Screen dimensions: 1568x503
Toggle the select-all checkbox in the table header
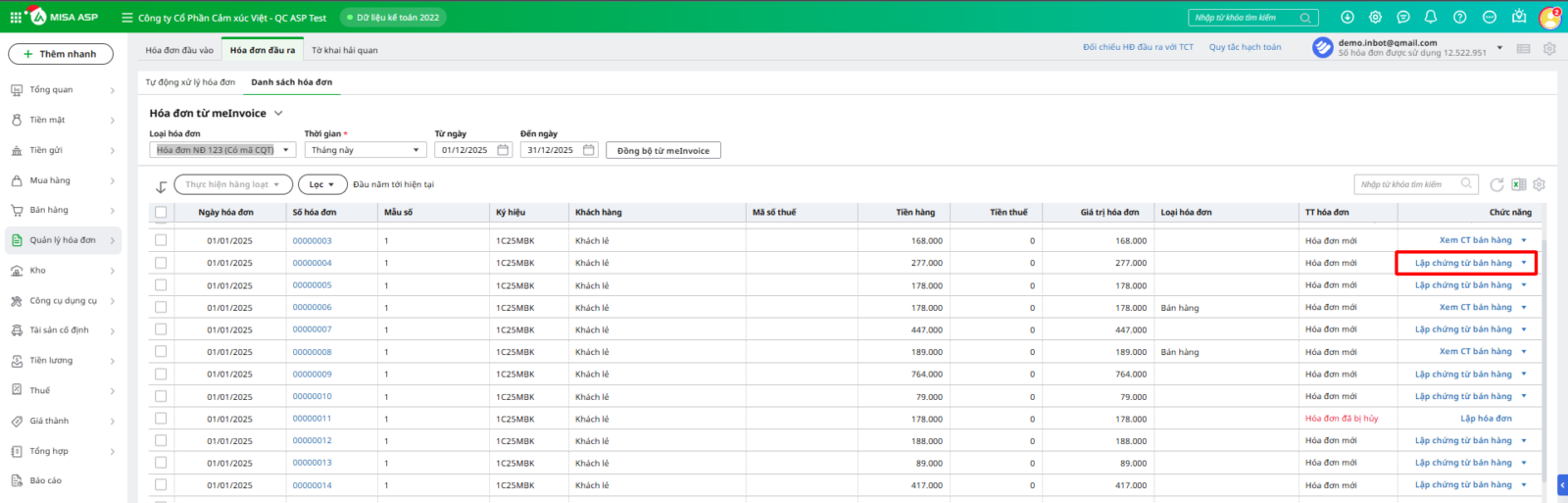(x=161, y=212)
